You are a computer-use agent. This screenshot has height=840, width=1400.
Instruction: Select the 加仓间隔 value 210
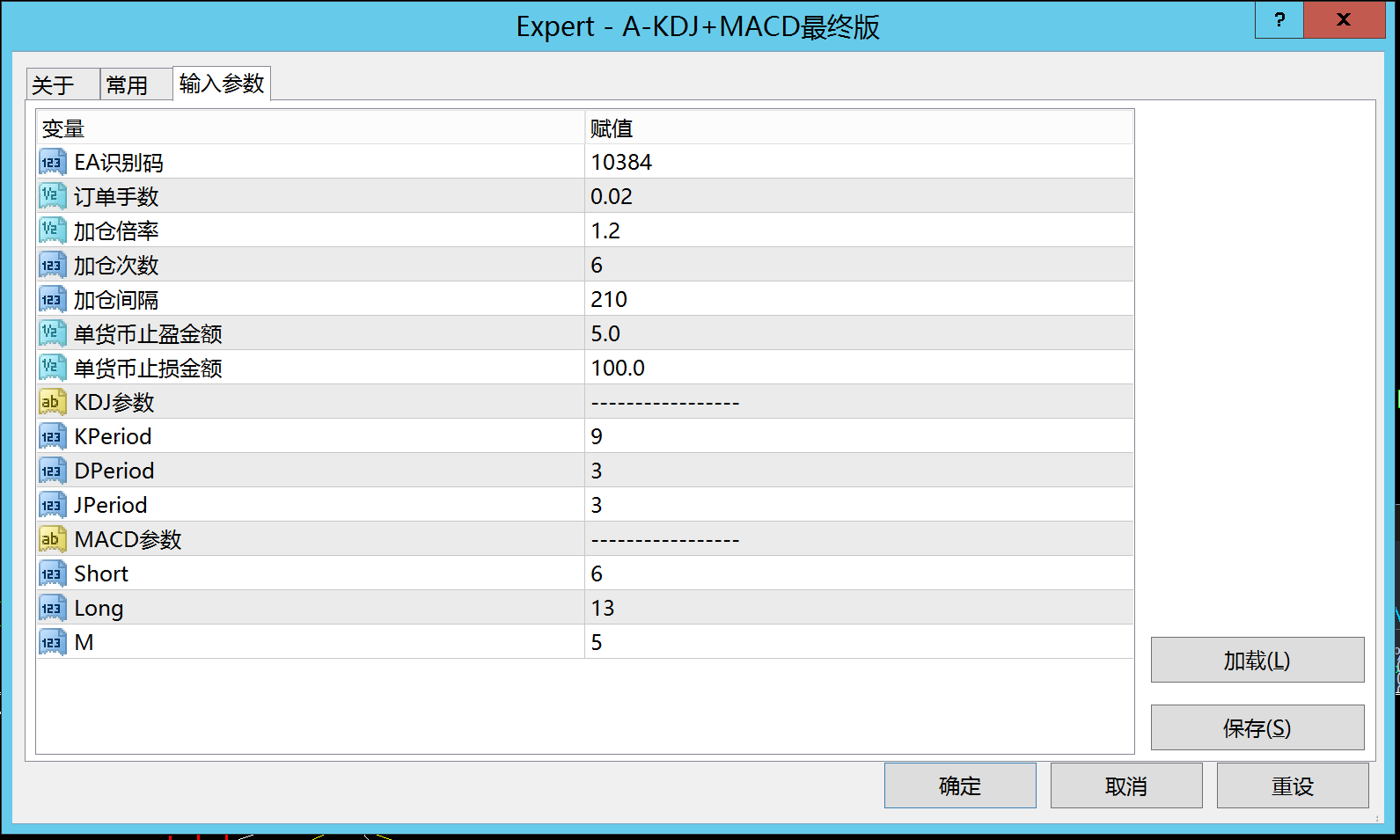click(x=609, y=299)
